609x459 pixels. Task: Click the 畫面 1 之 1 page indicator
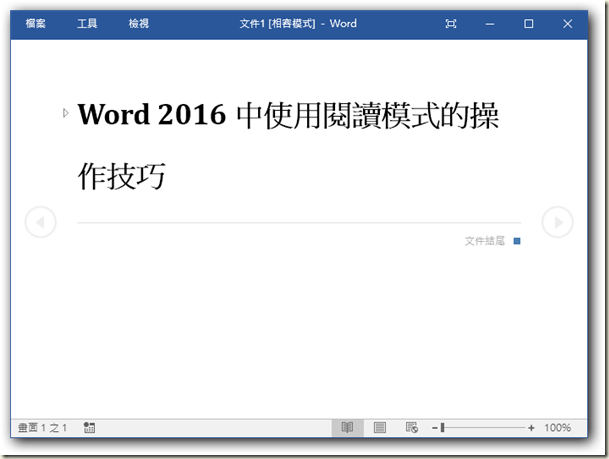pos(42,428)
